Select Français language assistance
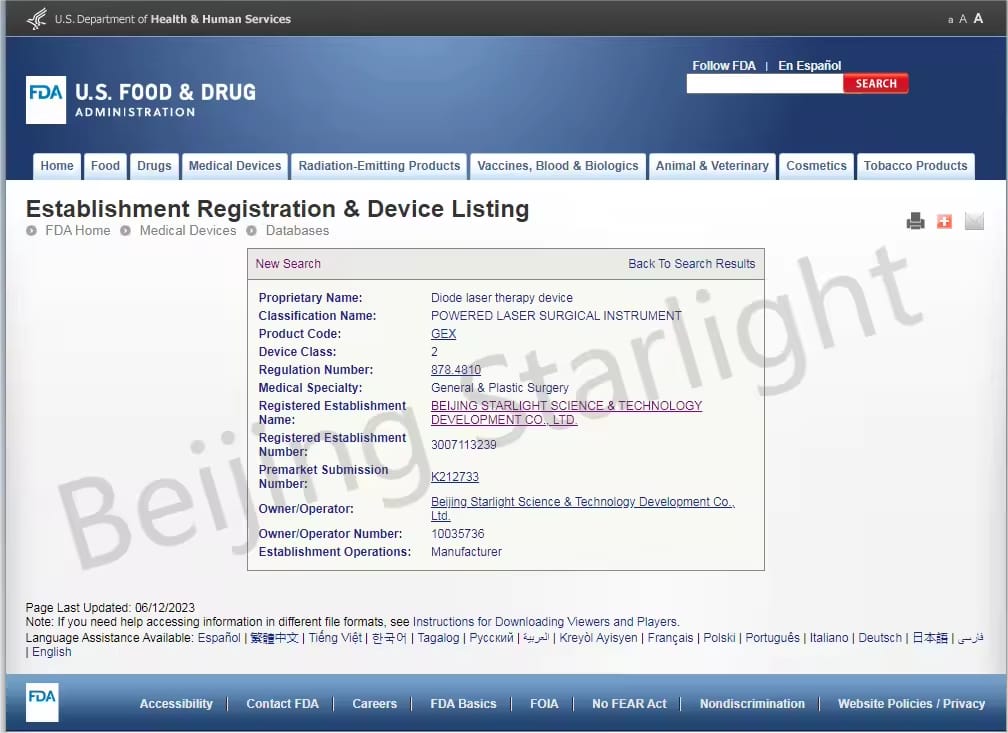The height and width of the screenshot is (733, 1008). click(x=670, y=638)
